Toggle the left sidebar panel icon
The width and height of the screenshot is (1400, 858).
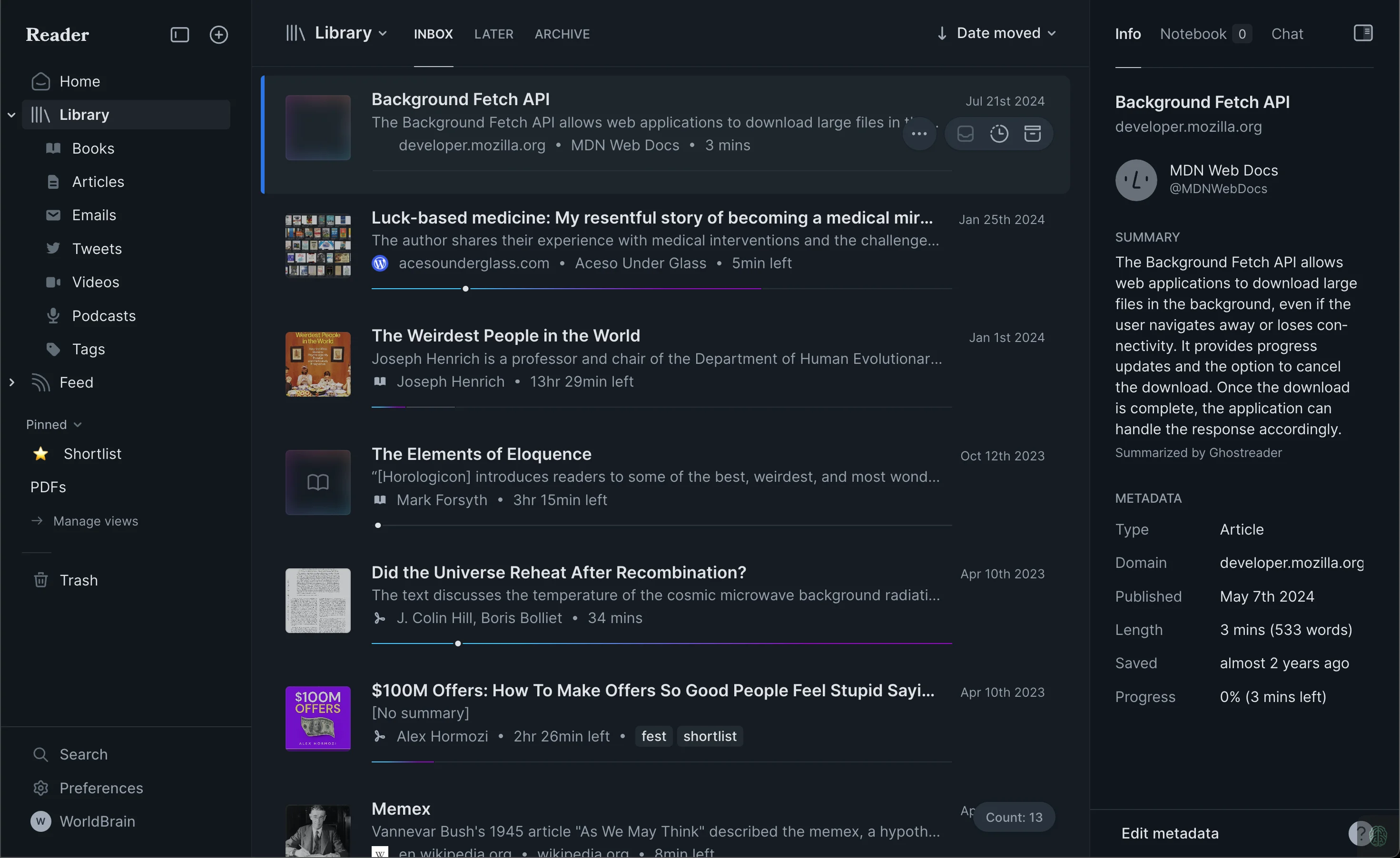pyautogui.click(x=179, y=35)
